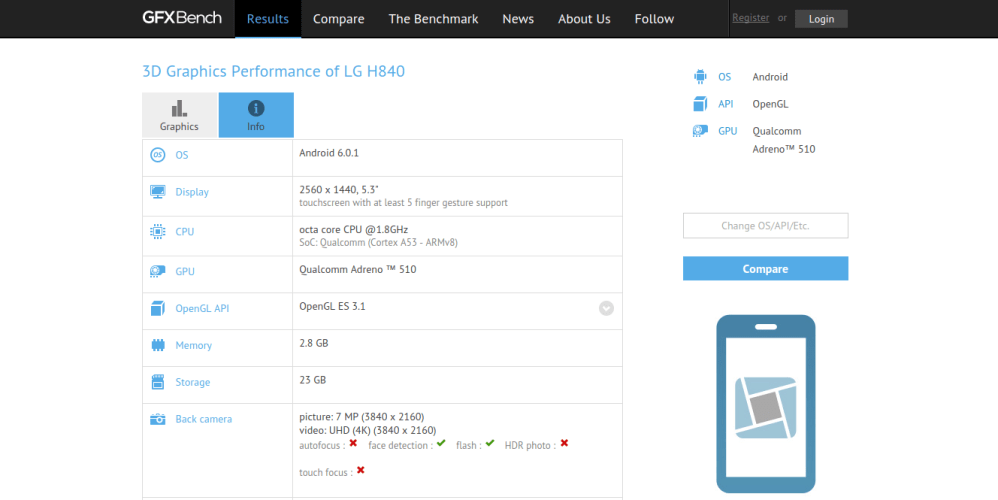Click the GFXBench logo
Viewport: 998px width, 500px height.
[182, 18]
